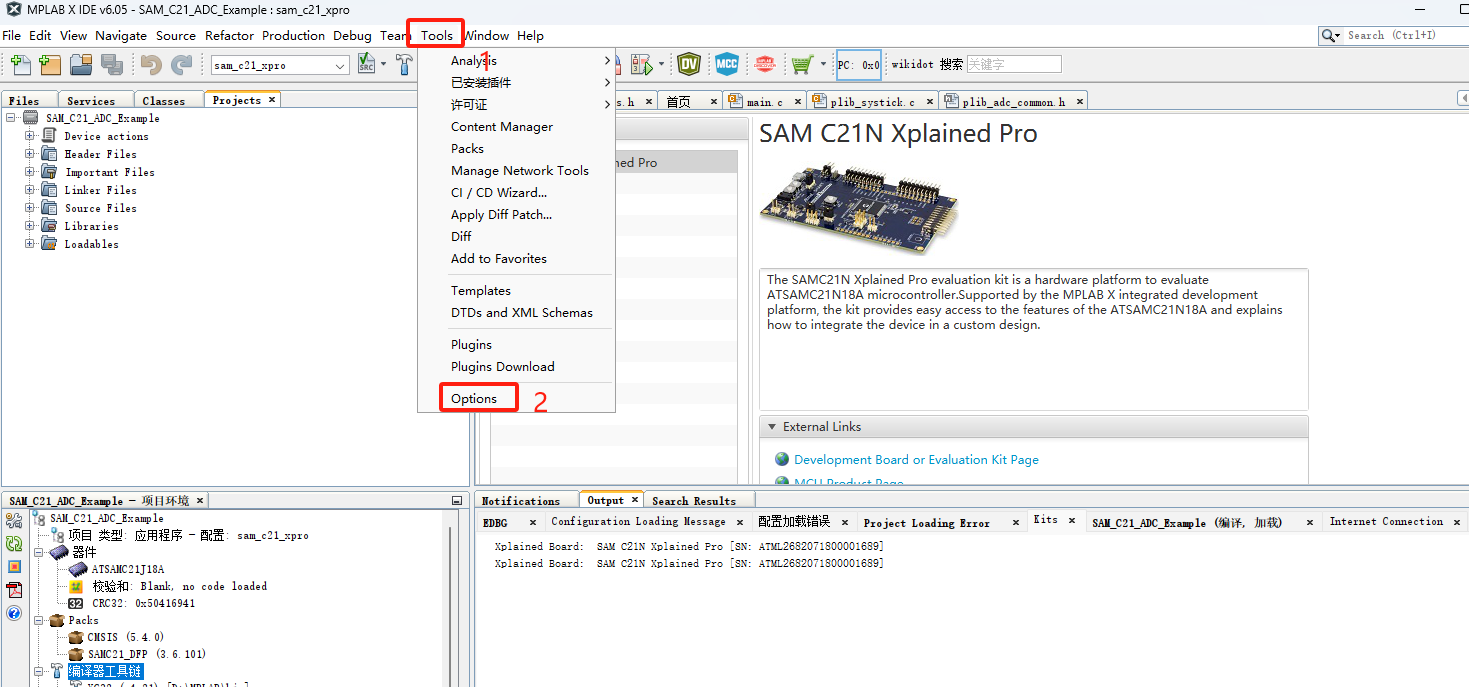
Task: Collapse the Packs node in dashboard
Action: (x=39, y=620)
